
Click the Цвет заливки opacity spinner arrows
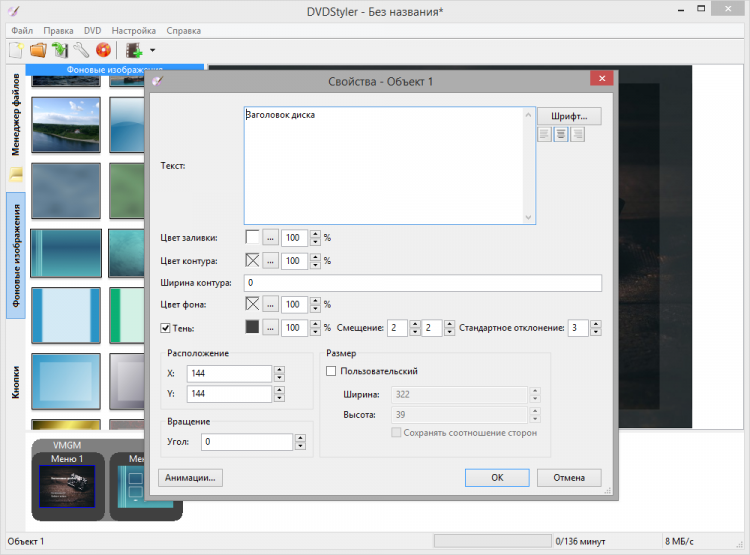[x=315, y=237]
